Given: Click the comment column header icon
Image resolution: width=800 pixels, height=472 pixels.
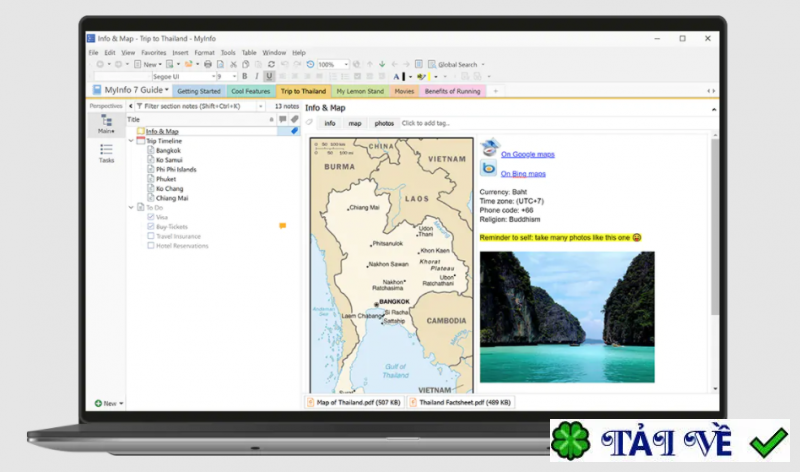Looking at the screenshot, I should (283, 119).
